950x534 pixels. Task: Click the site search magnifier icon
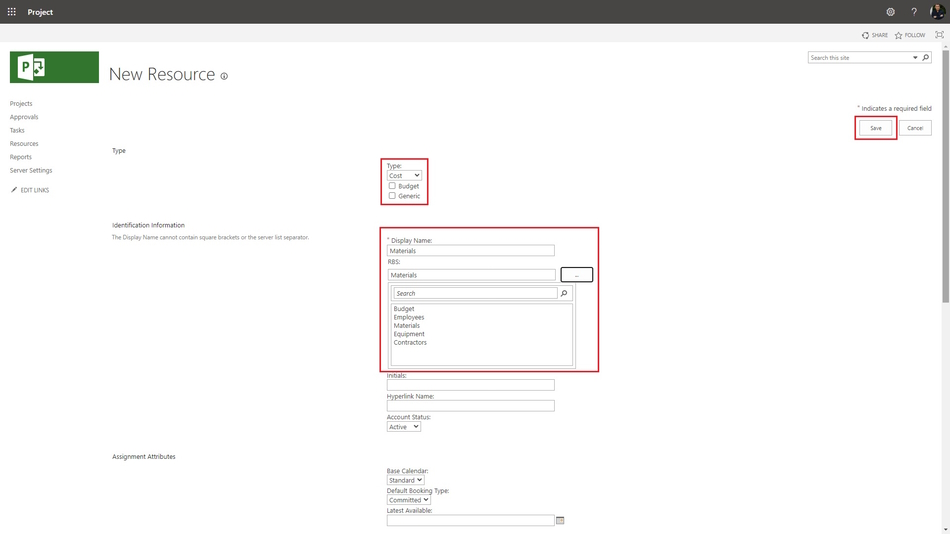pyautogui.click(x=925, y=58)
